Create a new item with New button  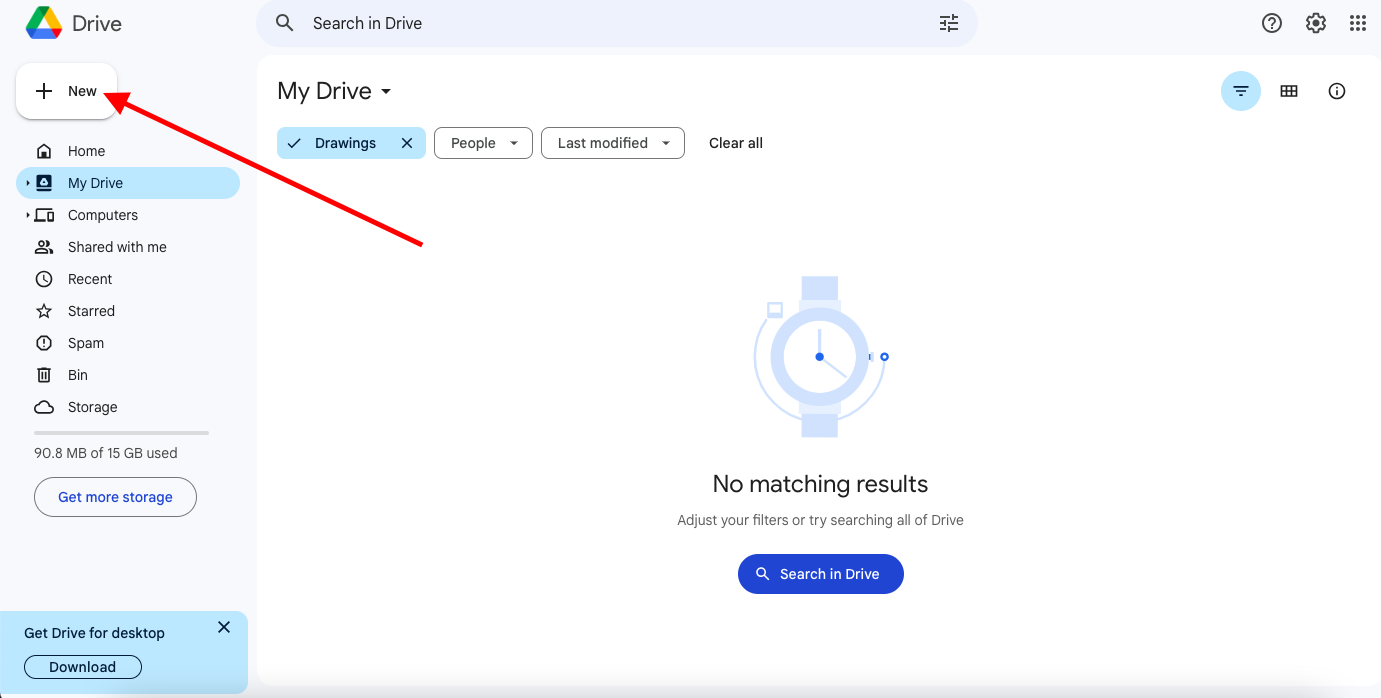[67, 91]
